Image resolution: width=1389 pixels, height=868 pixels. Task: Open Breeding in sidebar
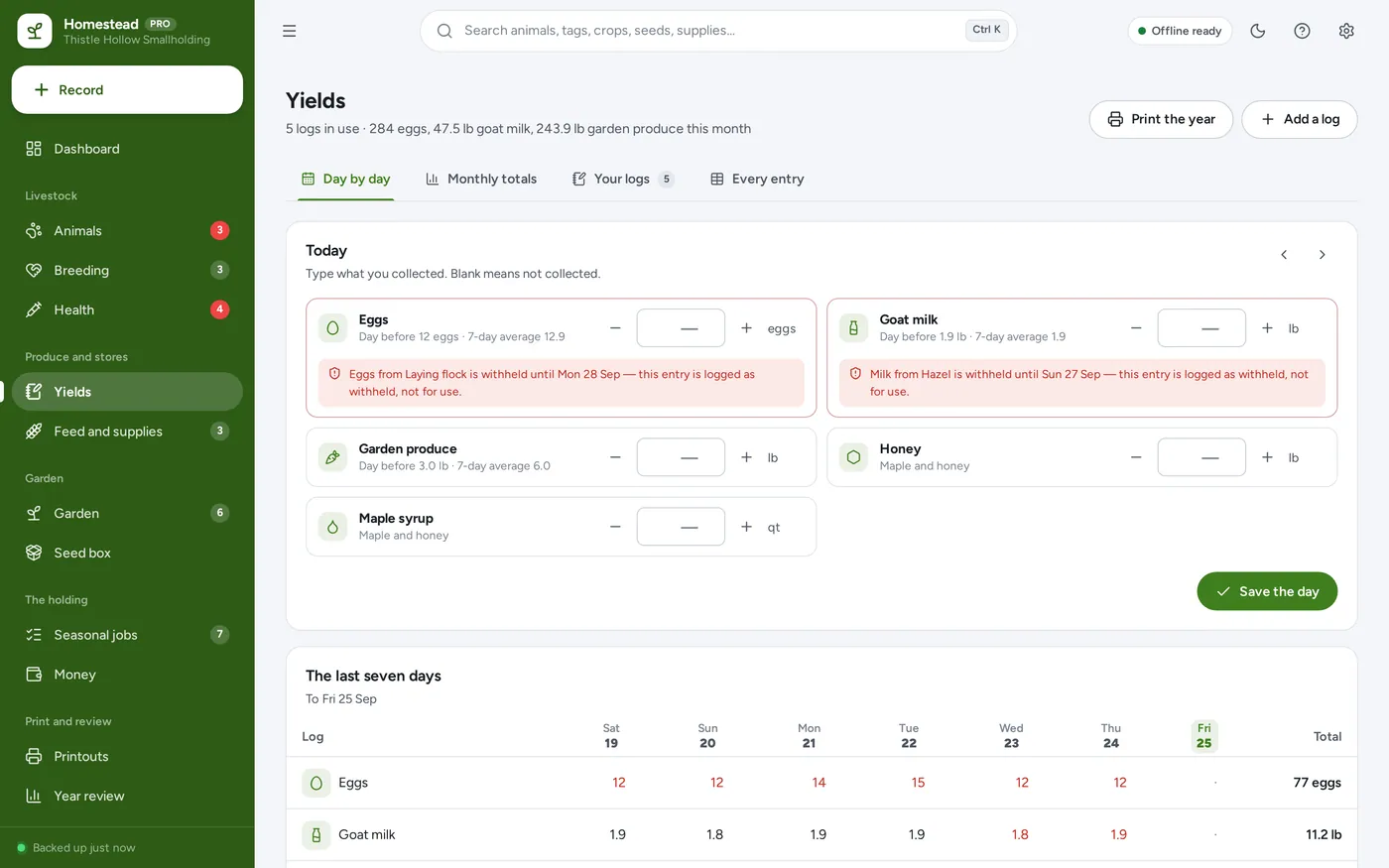click(127, 270)
